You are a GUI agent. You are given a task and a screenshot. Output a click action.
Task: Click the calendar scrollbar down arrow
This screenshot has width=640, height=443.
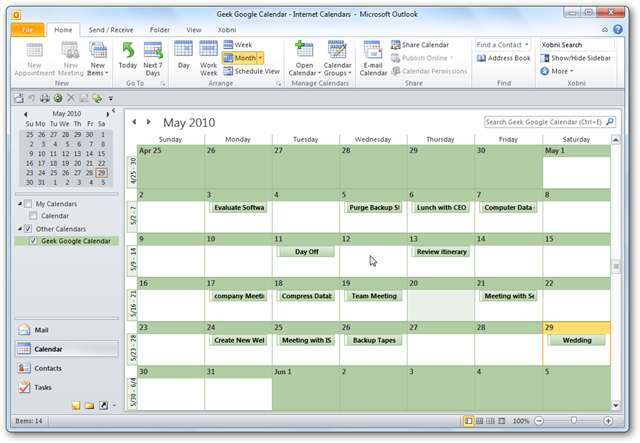(615, 405)
